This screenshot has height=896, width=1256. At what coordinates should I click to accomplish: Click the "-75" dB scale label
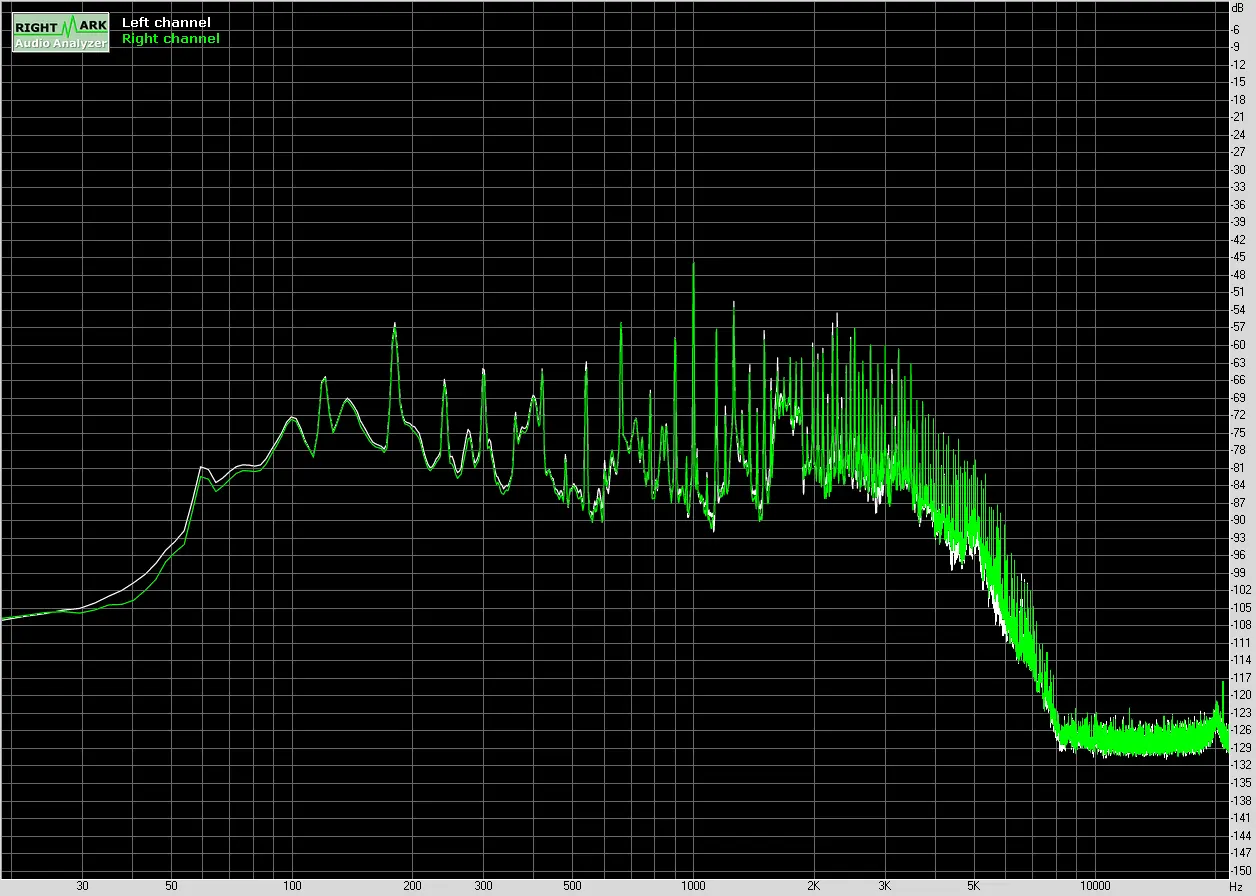1240,432
